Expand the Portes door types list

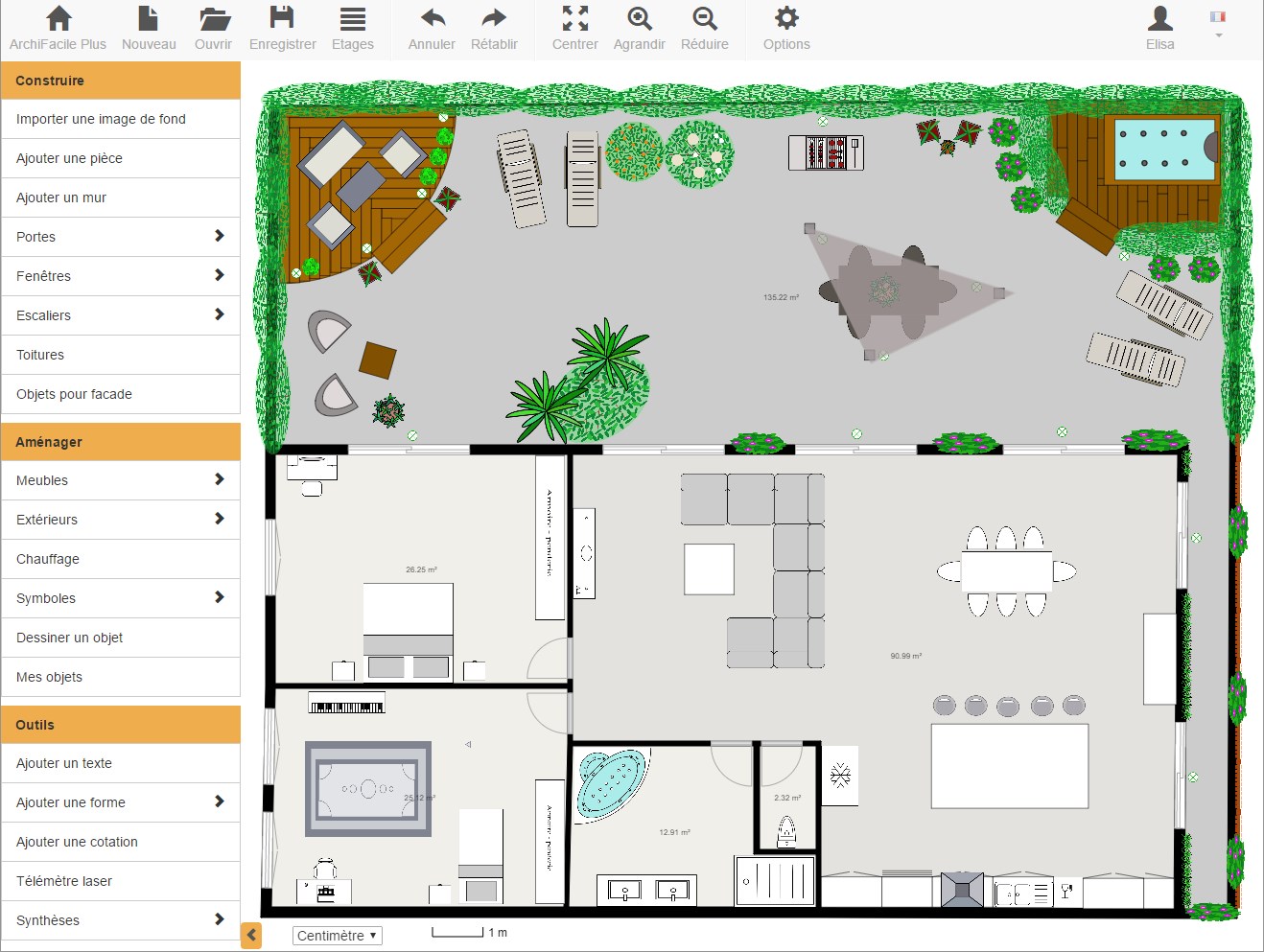[120, 237]
